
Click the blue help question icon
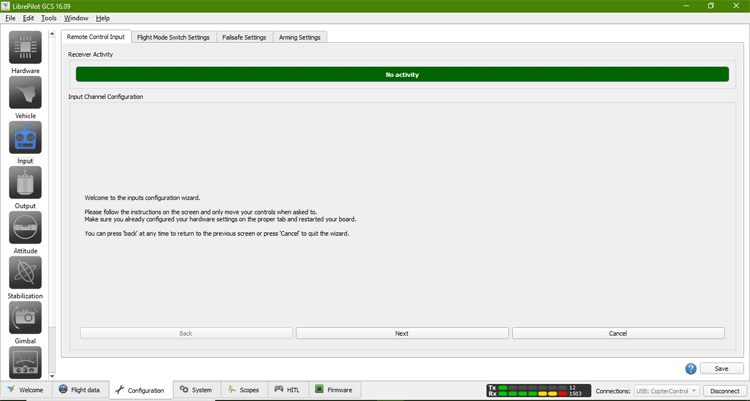pos(691,368)
